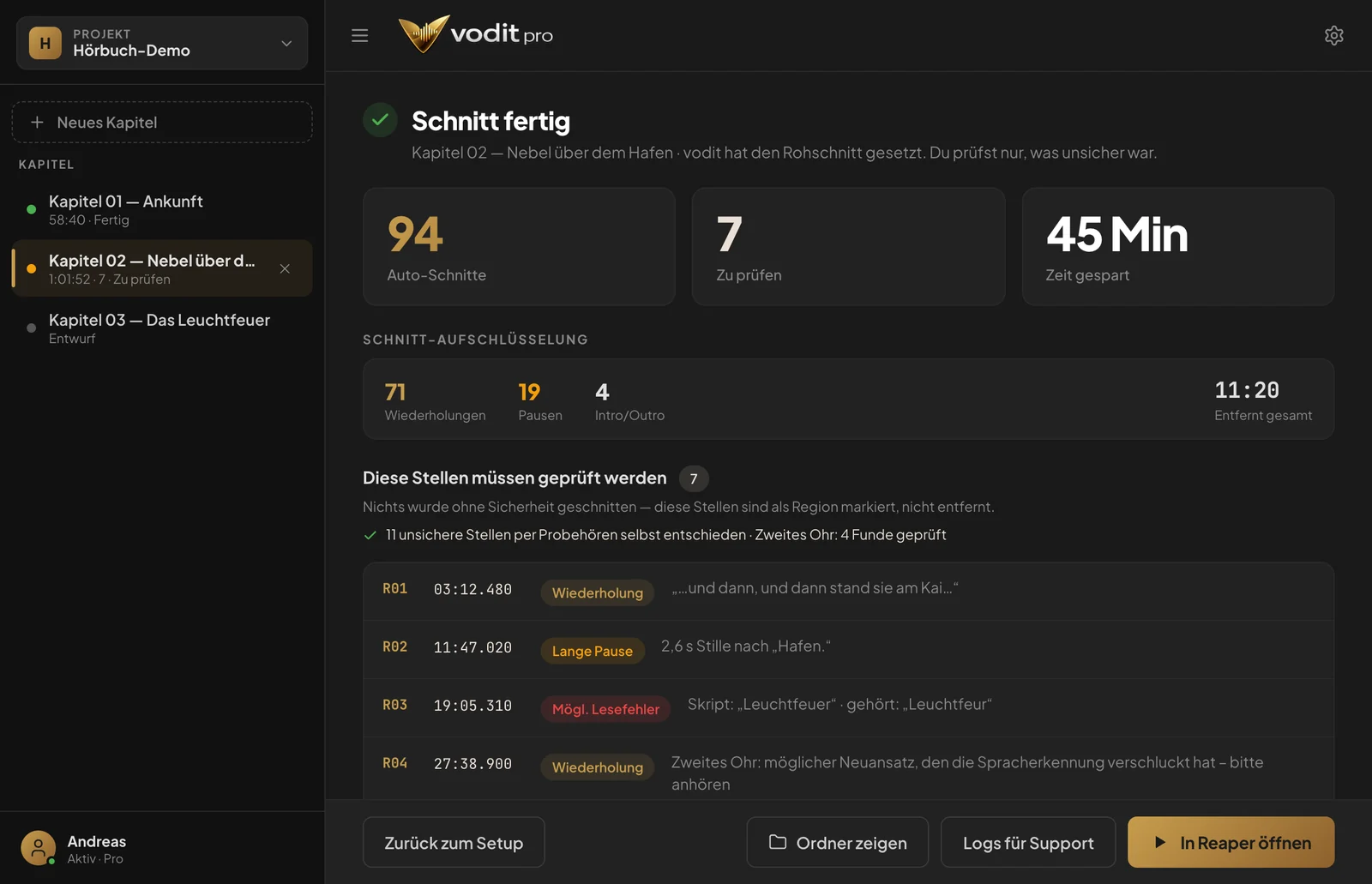Close the Kapitel 02 chapter entry
1372x884 pixels.
coord(285,268)
